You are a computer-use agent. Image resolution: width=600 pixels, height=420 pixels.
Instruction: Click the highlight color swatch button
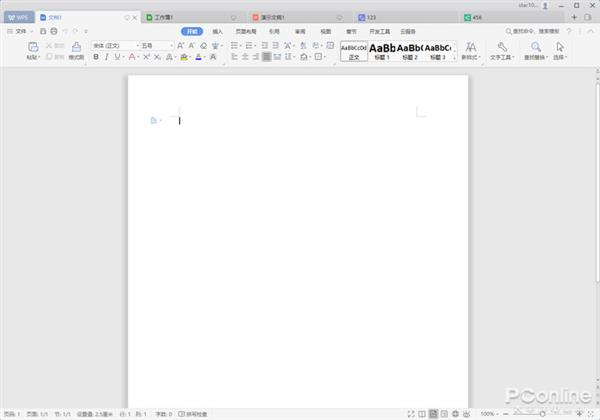(x=184, y=57)
